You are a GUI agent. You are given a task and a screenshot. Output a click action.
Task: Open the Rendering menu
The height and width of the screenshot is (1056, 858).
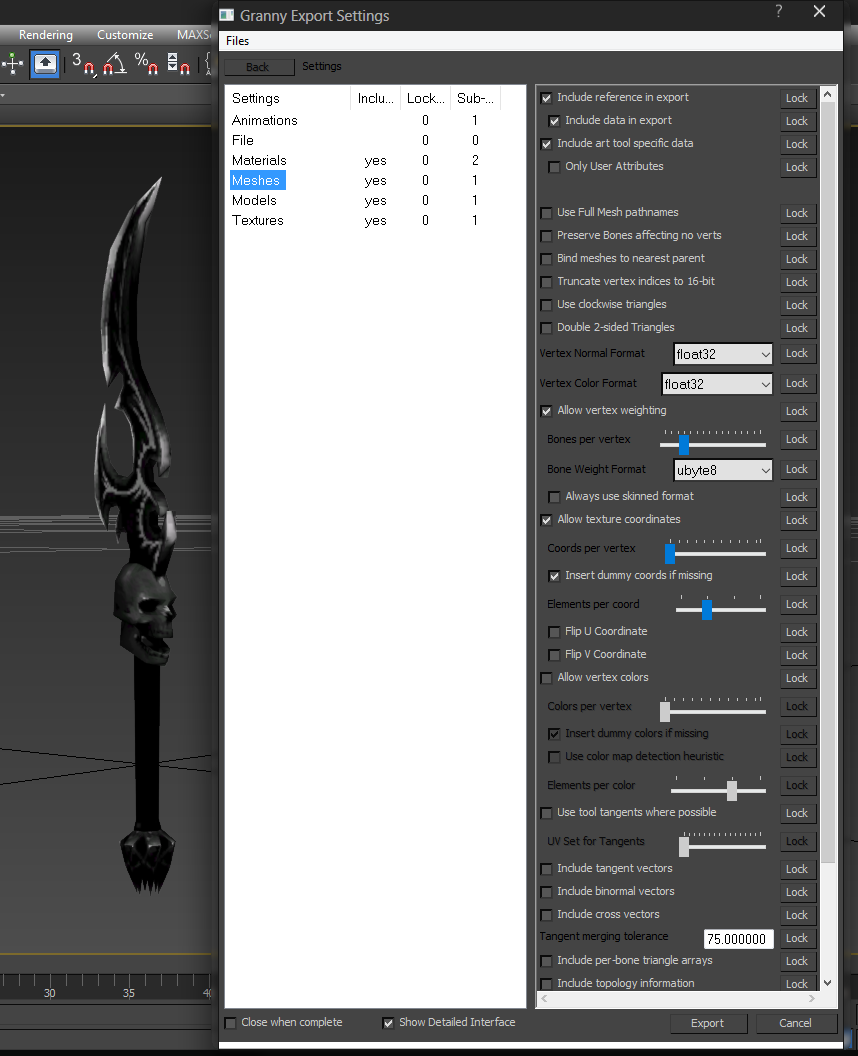point(46,34)
